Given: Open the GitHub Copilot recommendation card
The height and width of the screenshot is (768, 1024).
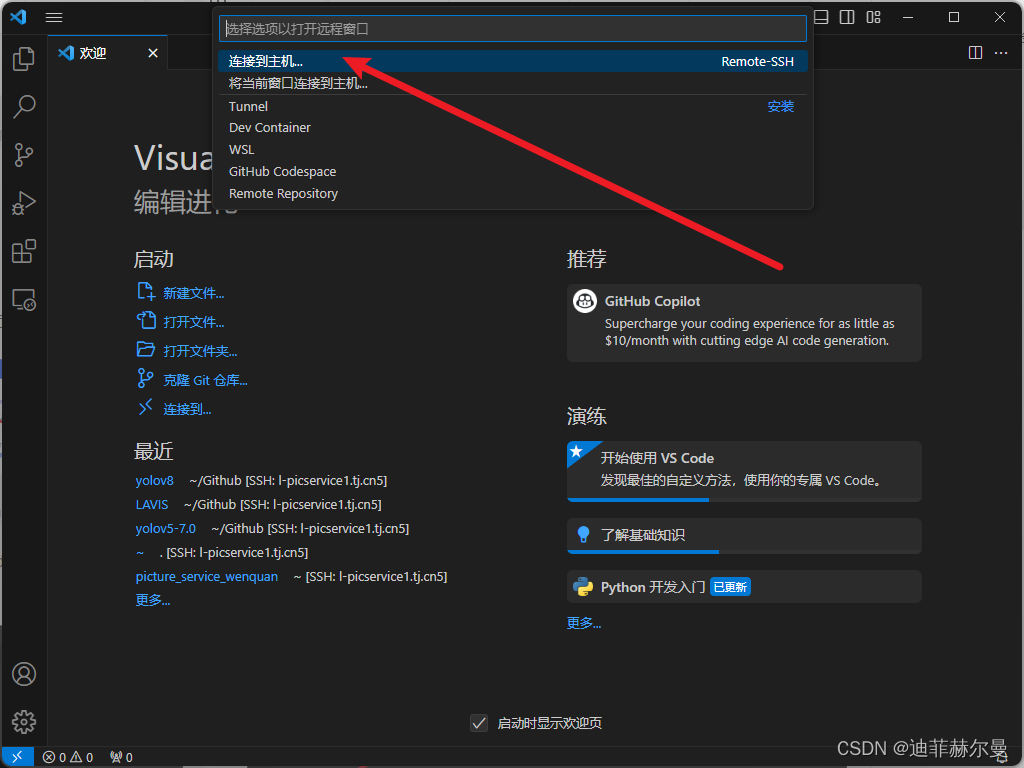Looking at the screenshot, I should 744,323.
